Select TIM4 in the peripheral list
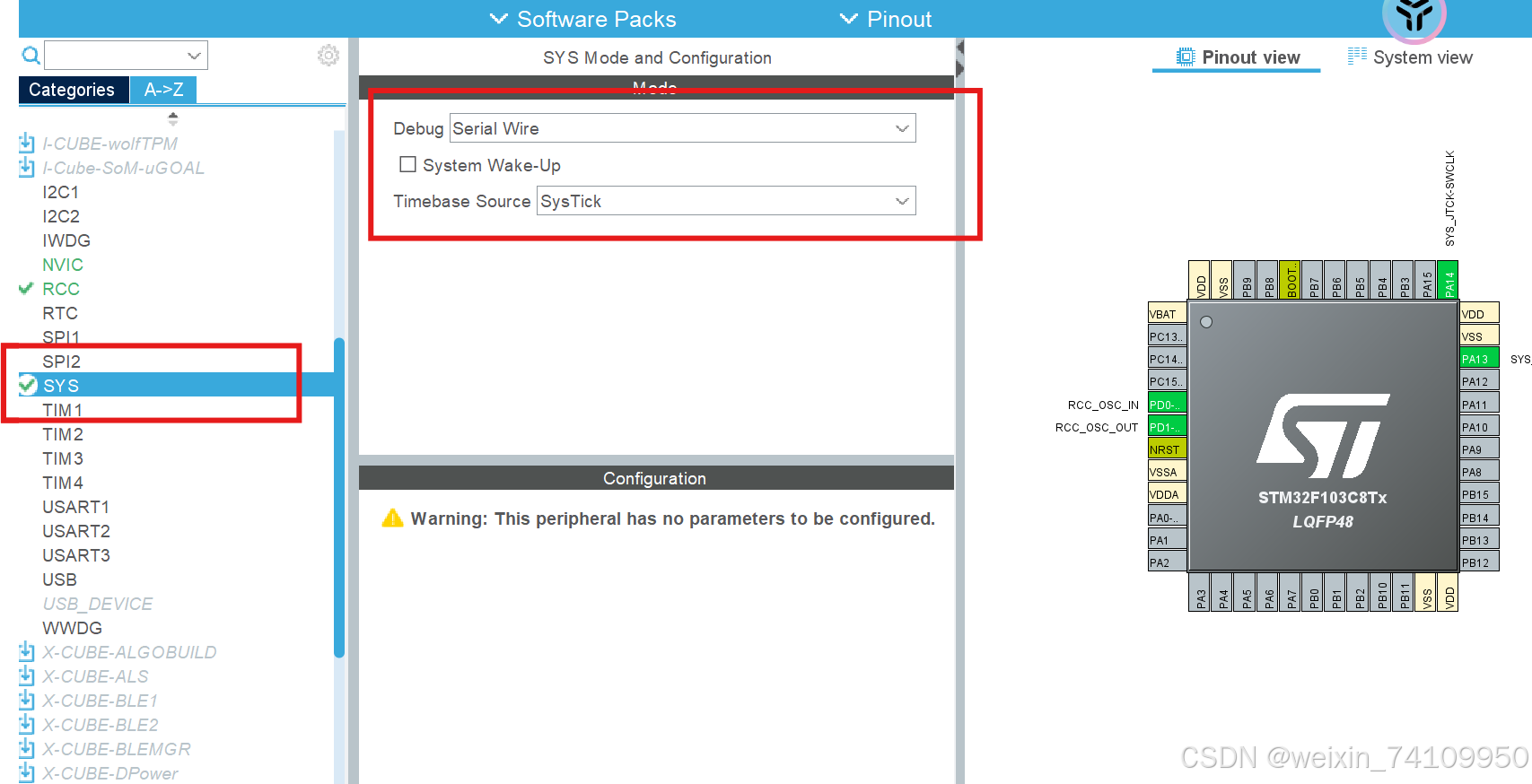The width and height of the screenshot is (1532, 784). point(63,483)
